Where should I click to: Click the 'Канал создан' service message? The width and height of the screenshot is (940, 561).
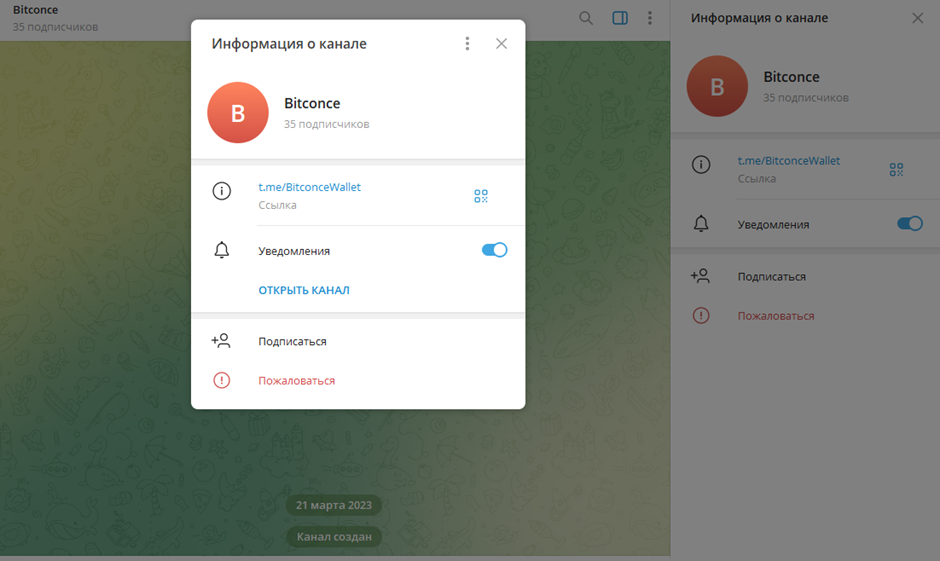pos(334,536)
